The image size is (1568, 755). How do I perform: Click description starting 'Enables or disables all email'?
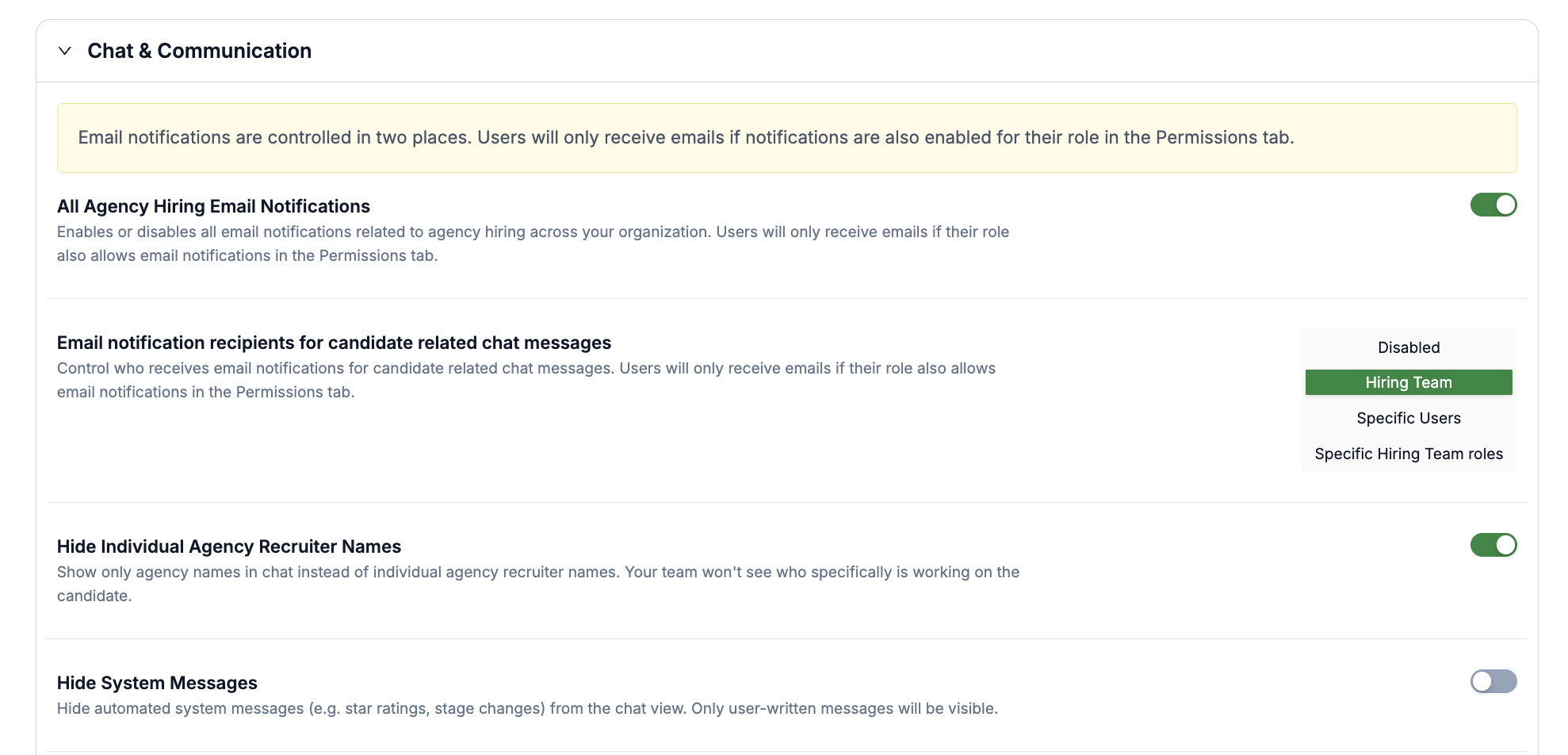pyautogui.click(x=533, y=243)
